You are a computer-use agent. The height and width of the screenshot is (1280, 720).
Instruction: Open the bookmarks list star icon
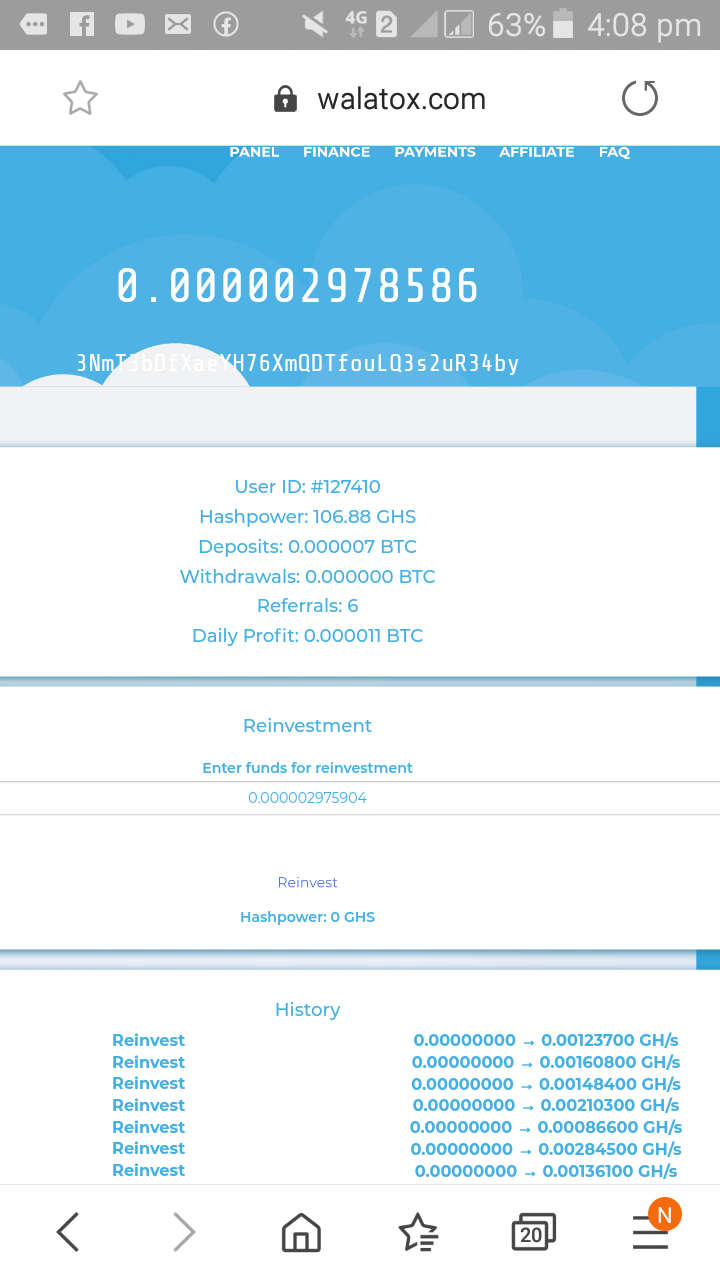point(418,1232)
